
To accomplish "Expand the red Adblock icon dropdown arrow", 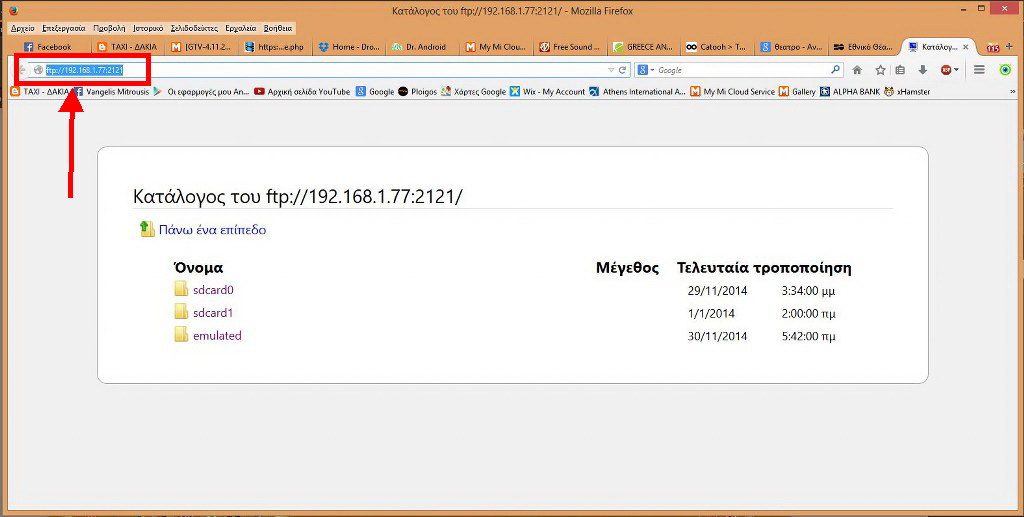I will point(956,70).
